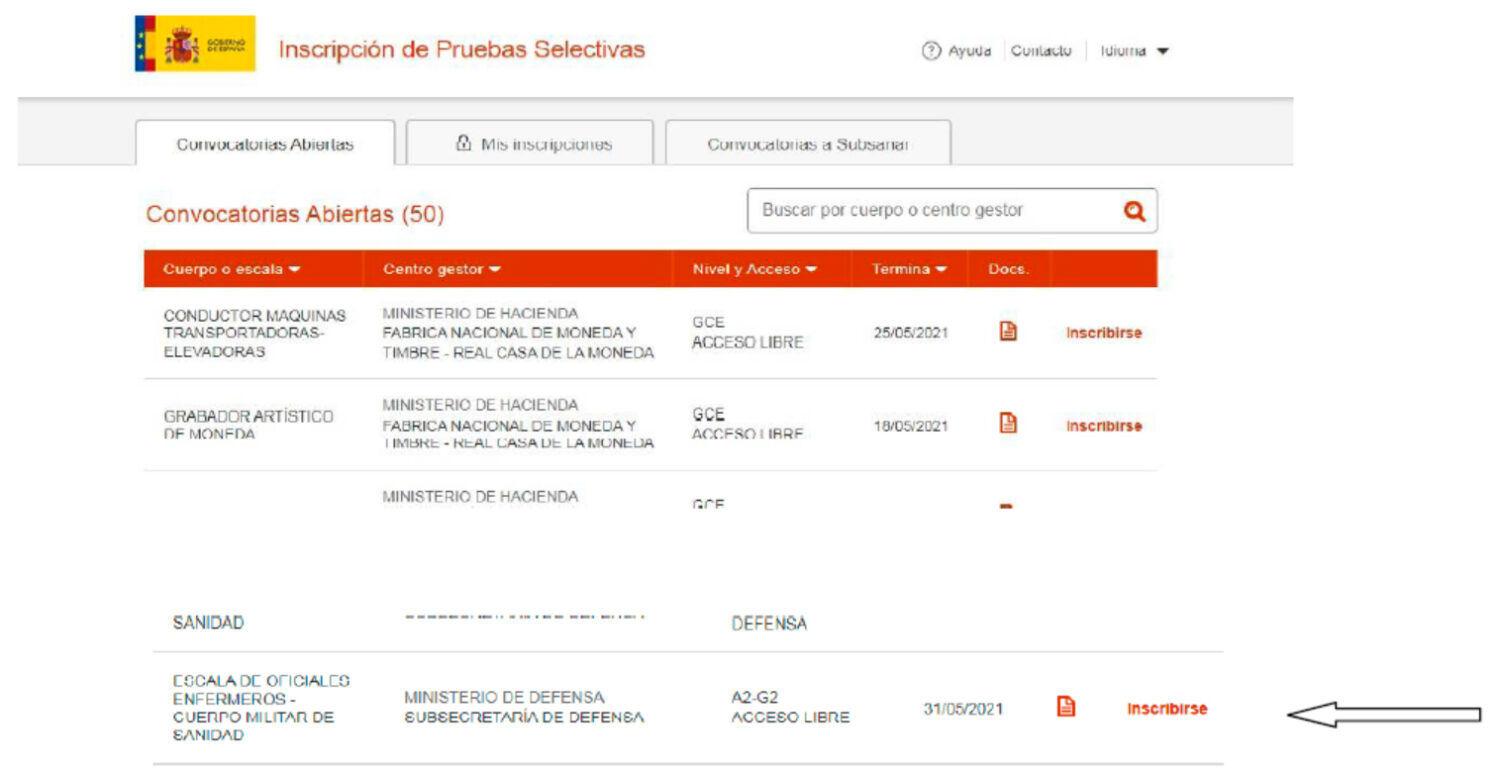1500x769 pixels.
Task: Click the search magnifier icon
Action: 1133,210
